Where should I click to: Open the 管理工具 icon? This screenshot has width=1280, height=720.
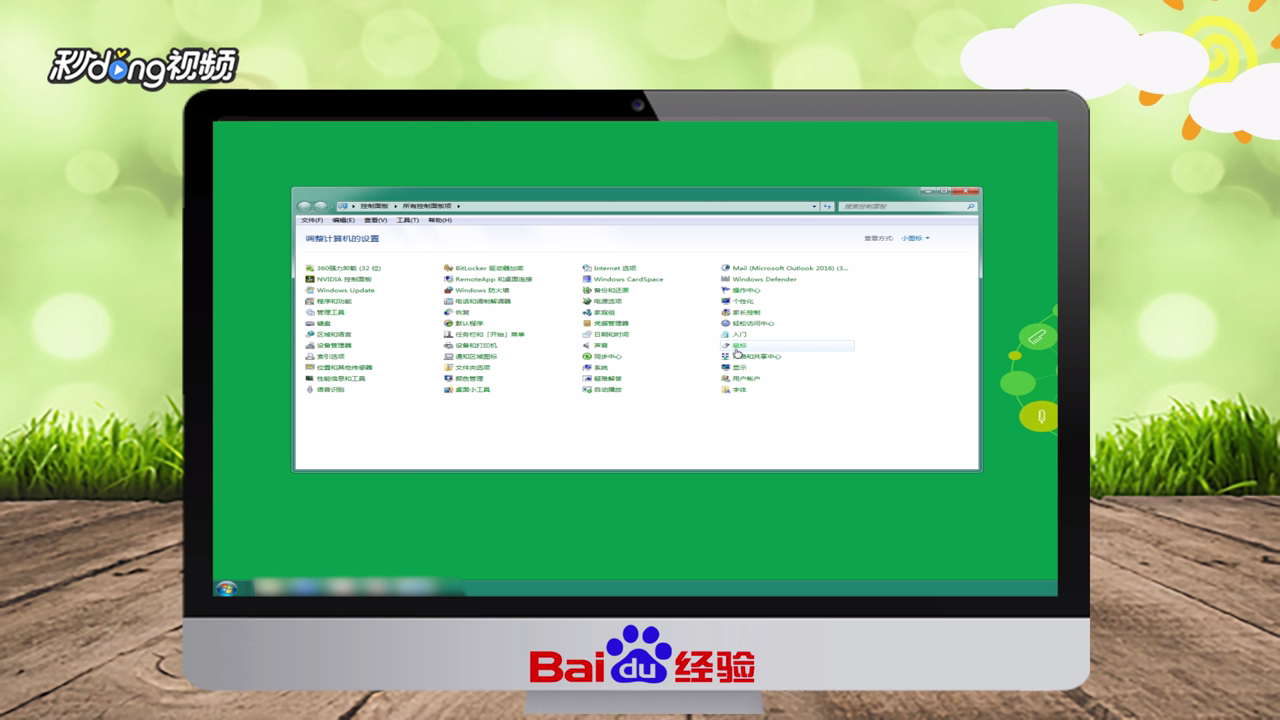tap(310, 312)
